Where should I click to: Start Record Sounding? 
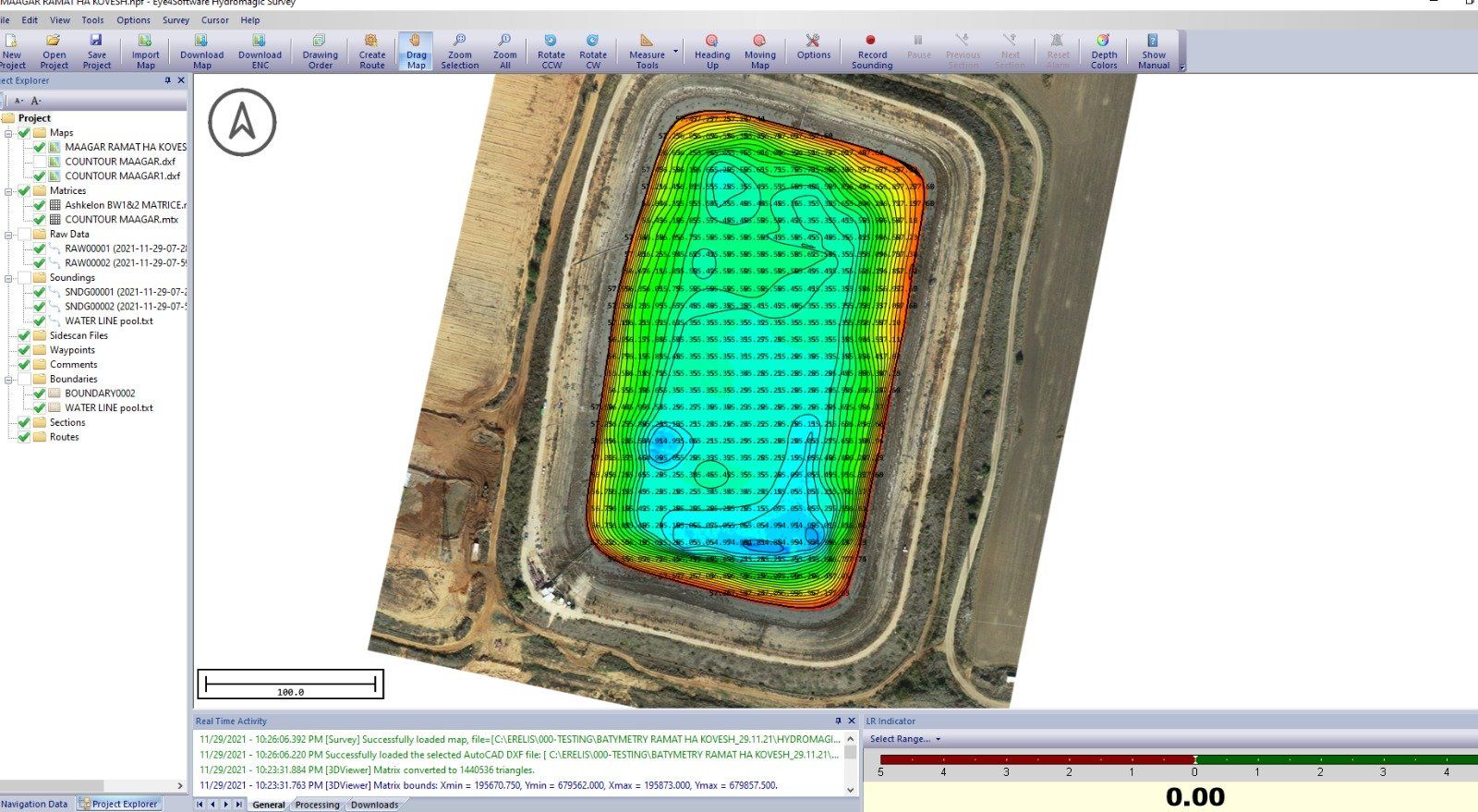[871, 52]
